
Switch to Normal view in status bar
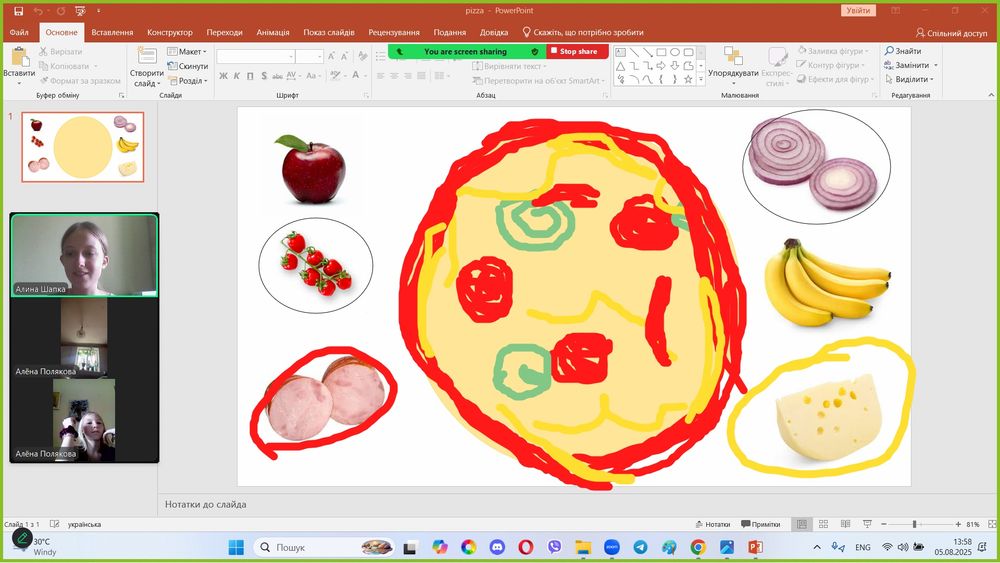pos(802,524)
